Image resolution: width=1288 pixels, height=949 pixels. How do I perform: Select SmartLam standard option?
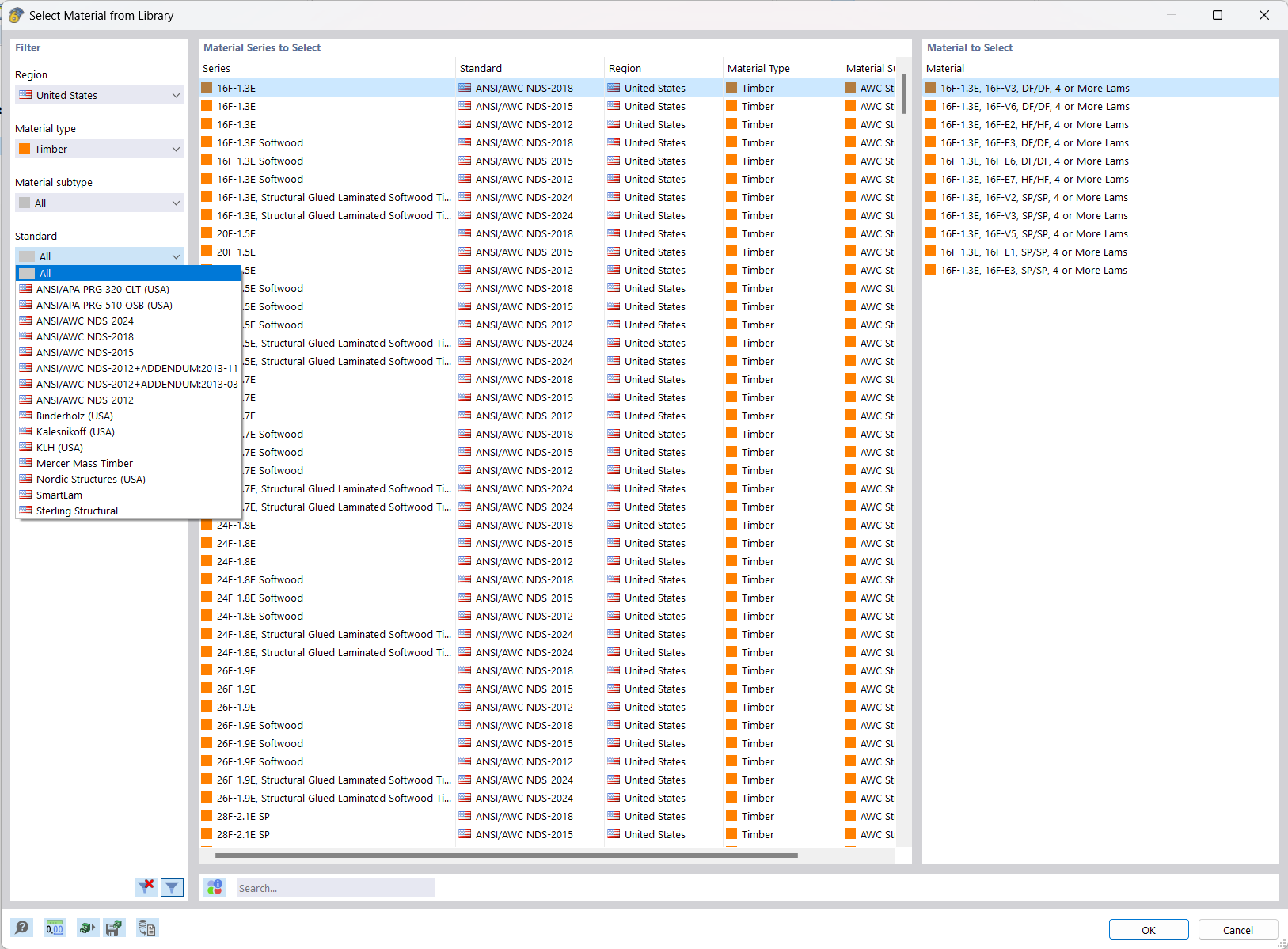point(128,495)
